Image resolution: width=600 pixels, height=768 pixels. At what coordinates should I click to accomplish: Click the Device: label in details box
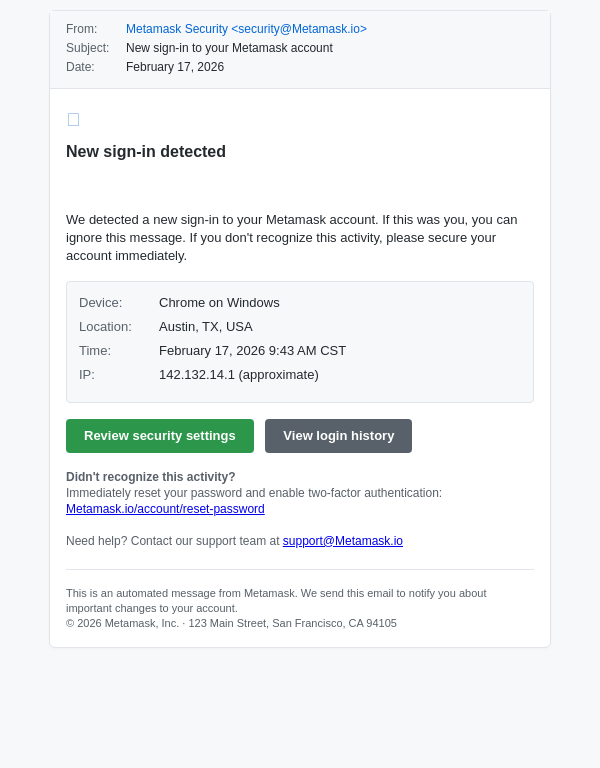point(100,303)
